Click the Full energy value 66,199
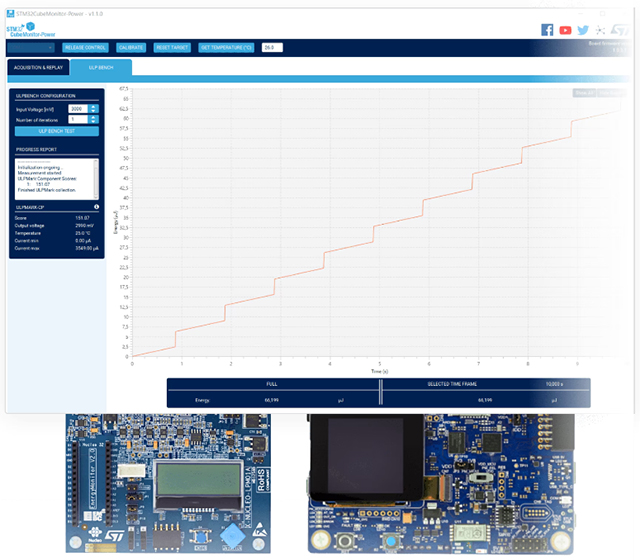Viewport: 640px width, 560px height. tap(271, 400)
